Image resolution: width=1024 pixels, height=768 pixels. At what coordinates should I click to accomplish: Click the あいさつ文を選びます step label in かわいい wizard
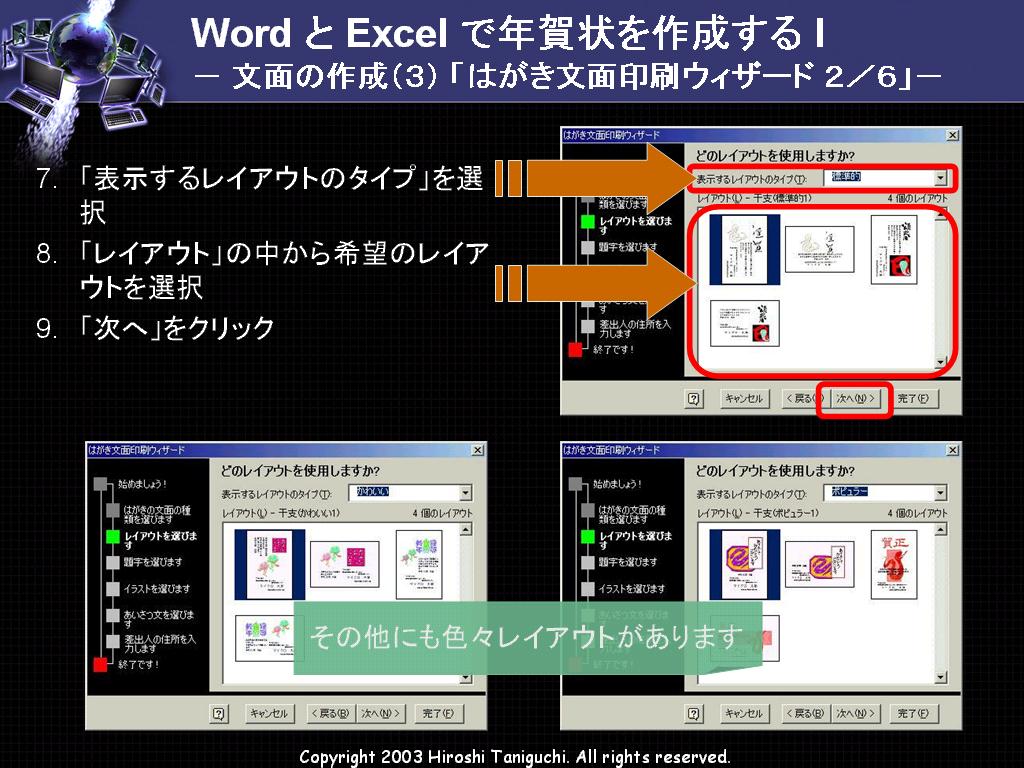(159, 619)
